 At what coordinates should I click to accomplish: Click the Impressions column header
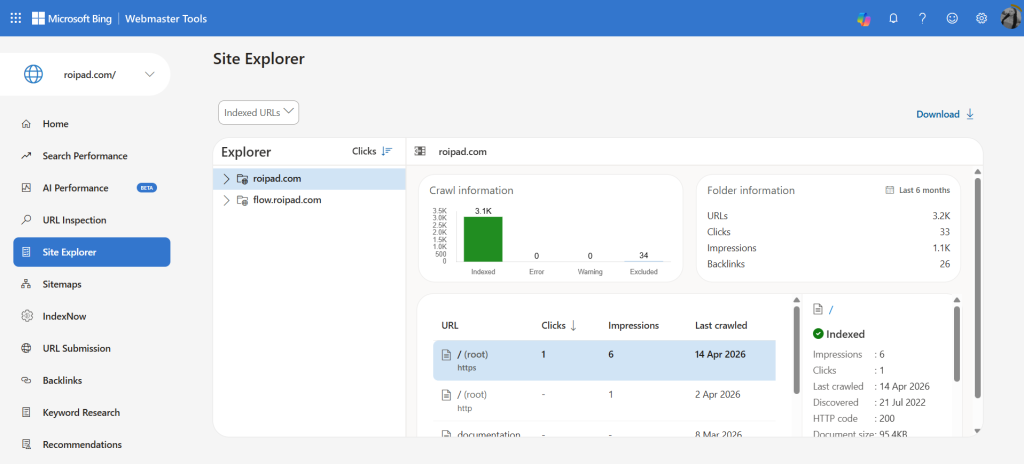click(x=633, y=325)
